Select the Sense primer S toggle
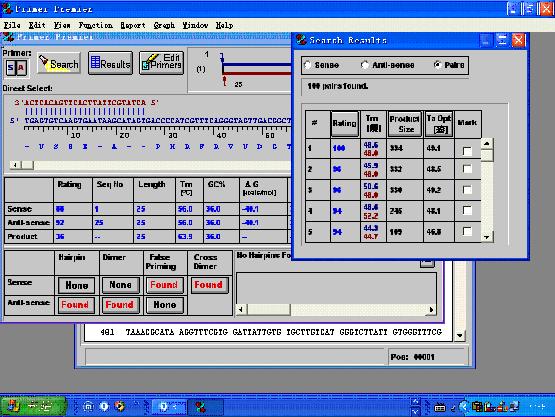 [x=11, y=67]
